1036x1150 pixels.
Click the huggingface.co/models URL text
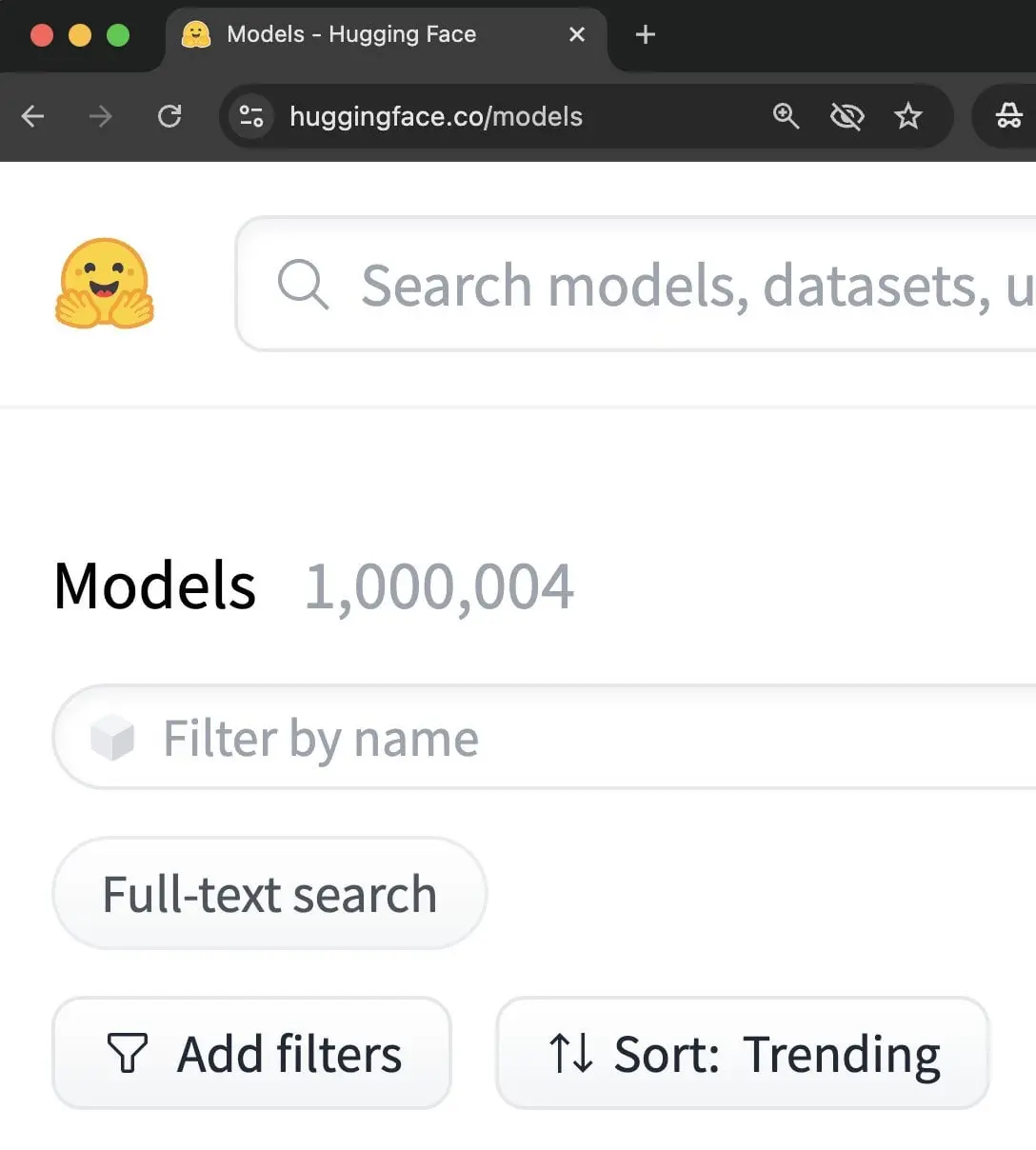[x=436, y=116]
